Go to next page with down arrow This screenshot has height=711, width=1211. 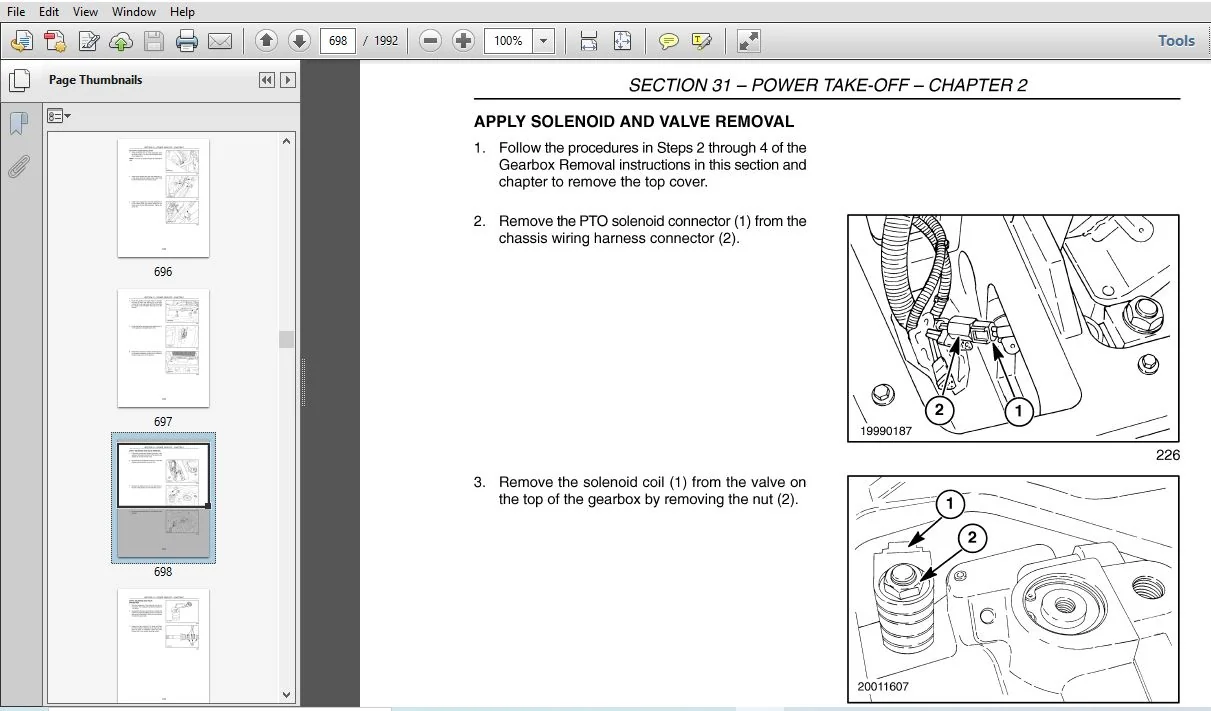(x=299, y=41)
